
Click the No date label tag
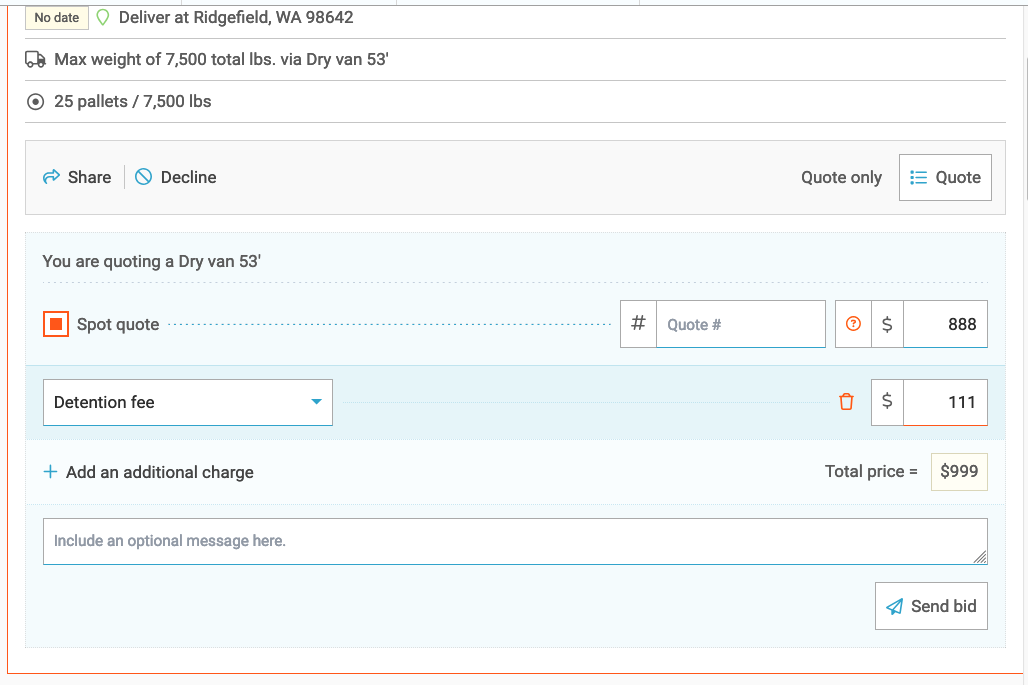point(56,18)
